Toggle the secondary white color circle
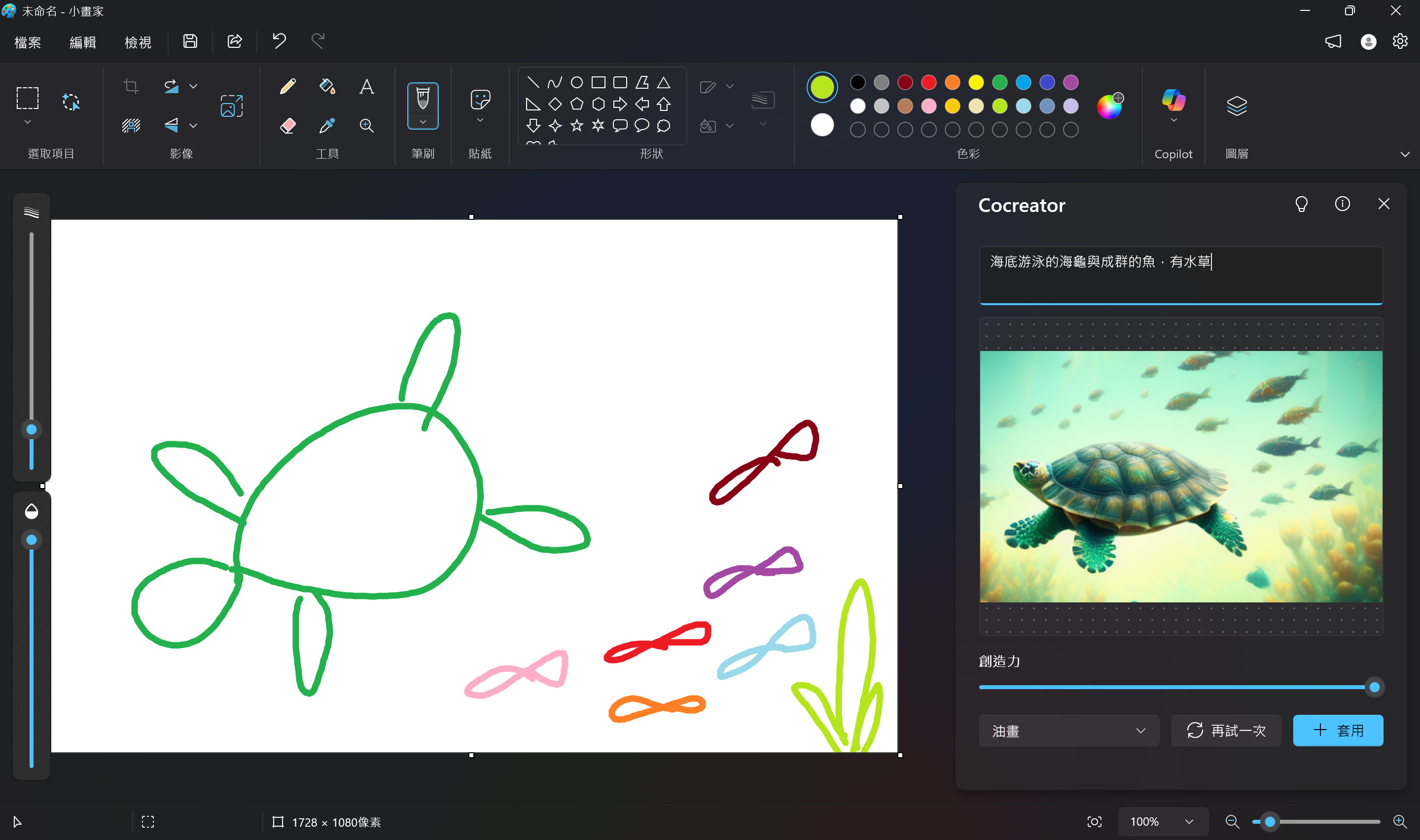 coord(822,125)
